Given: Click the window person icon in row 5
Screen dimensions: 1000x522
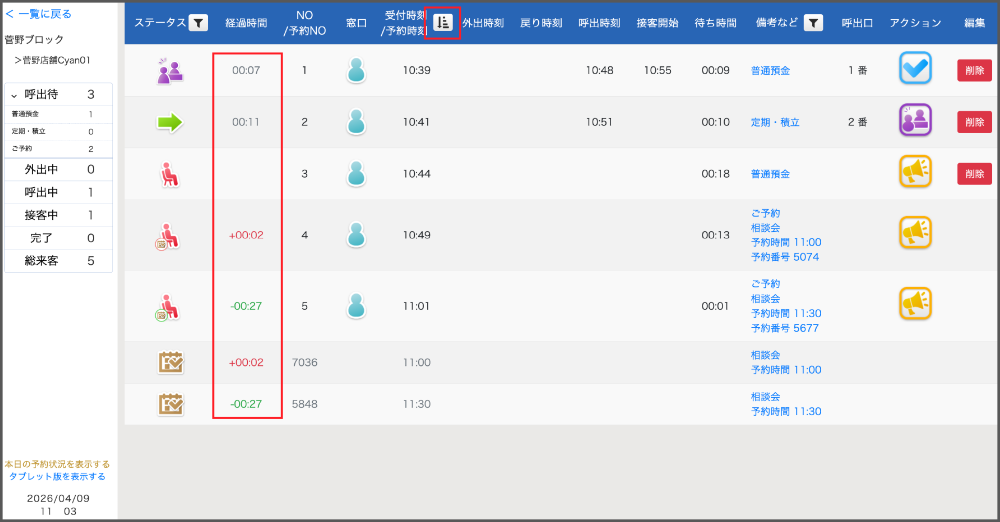Looking at the screenshot, I should (356, 306).
